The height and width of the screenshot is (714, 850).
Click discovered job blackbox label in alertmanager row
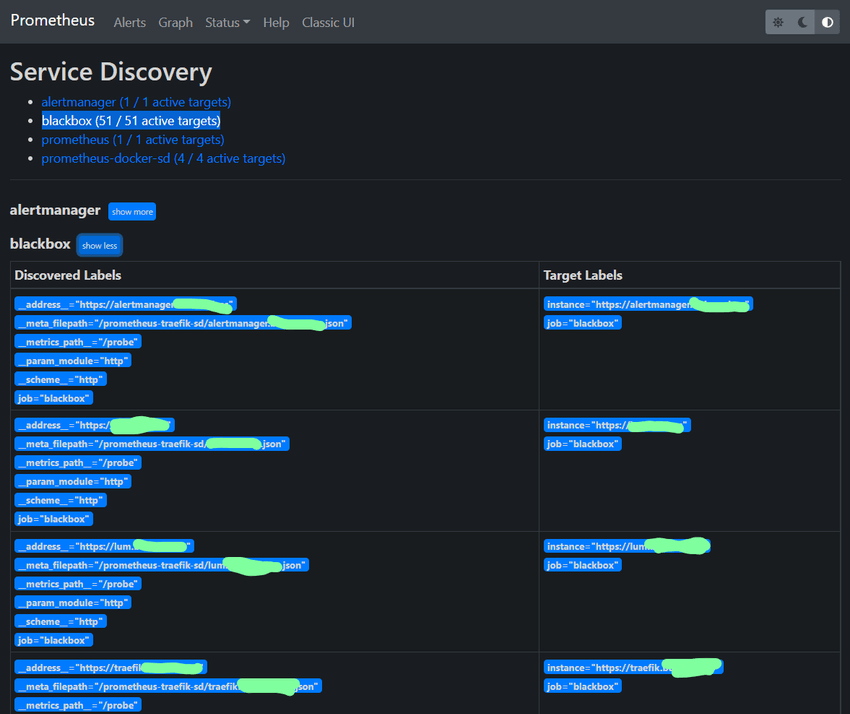[x=54, y=398]
